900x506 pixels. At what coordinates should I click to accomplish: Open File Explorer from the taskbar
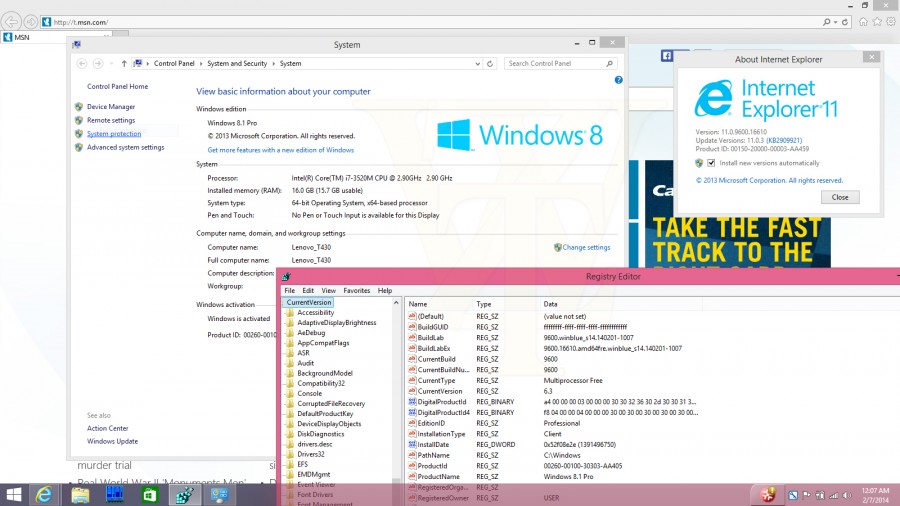click(x=80, y=495)
